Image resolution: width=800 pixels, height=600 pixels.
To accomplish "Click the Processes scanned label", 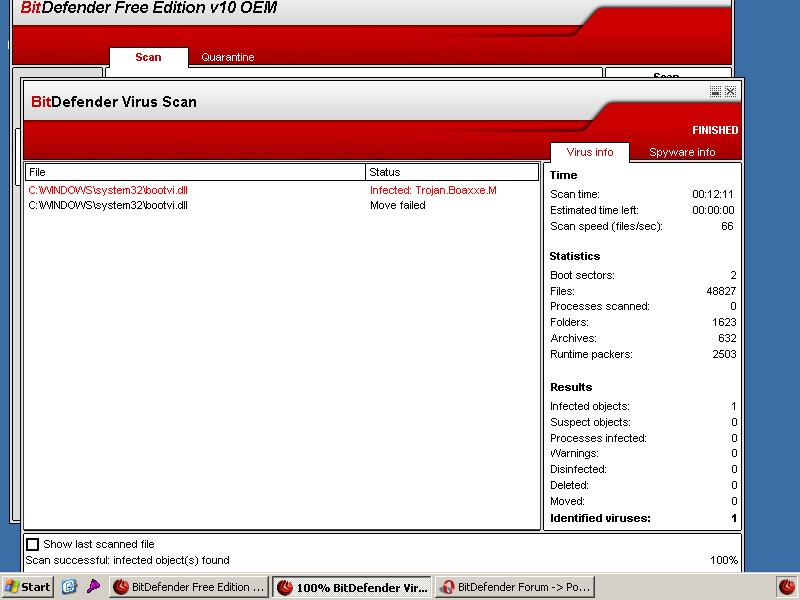I will (599, 307).
